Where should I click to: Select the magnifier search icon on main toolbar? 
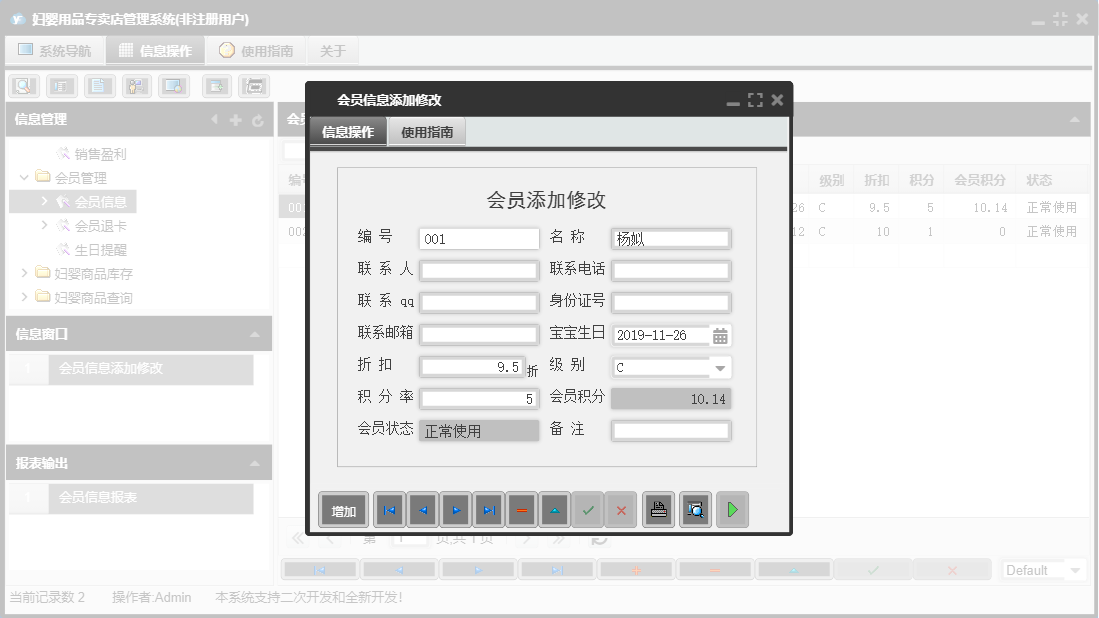point(20,86)
